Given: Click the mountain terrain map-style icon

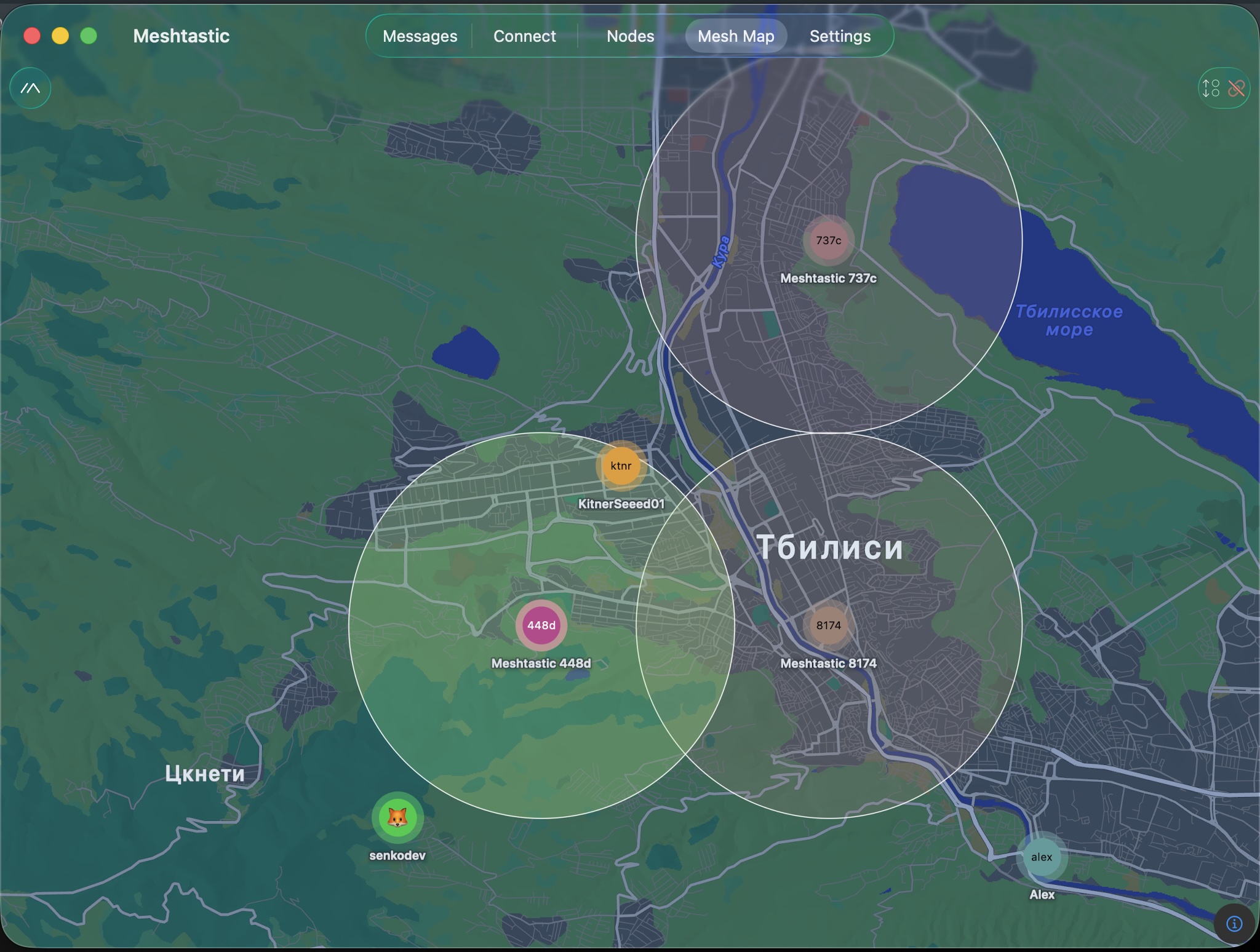Looking at the screenshot, I should tap(30, 89).
